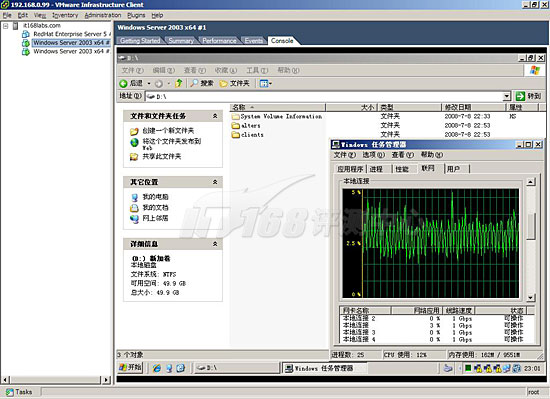Collapse the 文件和文件夹任务 panel
Screen dimensions: 550x399
pos(215,116)
